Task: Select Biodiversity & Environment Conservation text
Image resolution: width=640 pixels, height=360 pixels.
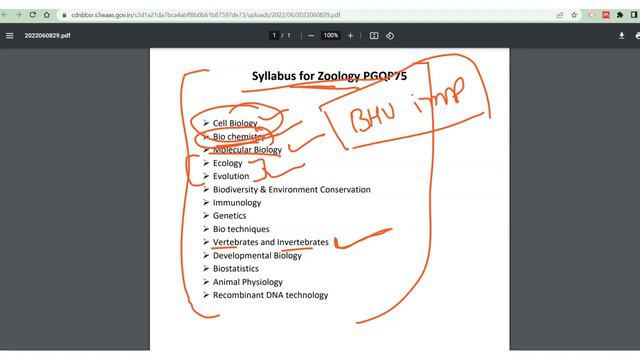Action: pos(292,190)
